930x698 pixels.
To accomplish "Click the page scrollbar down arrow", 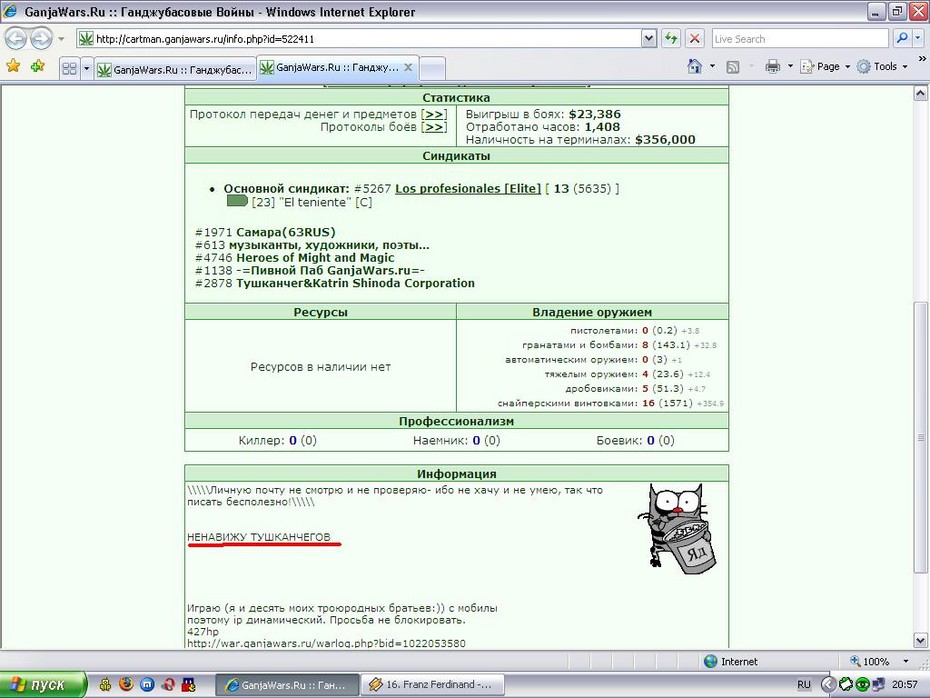I will coord(920,640).
